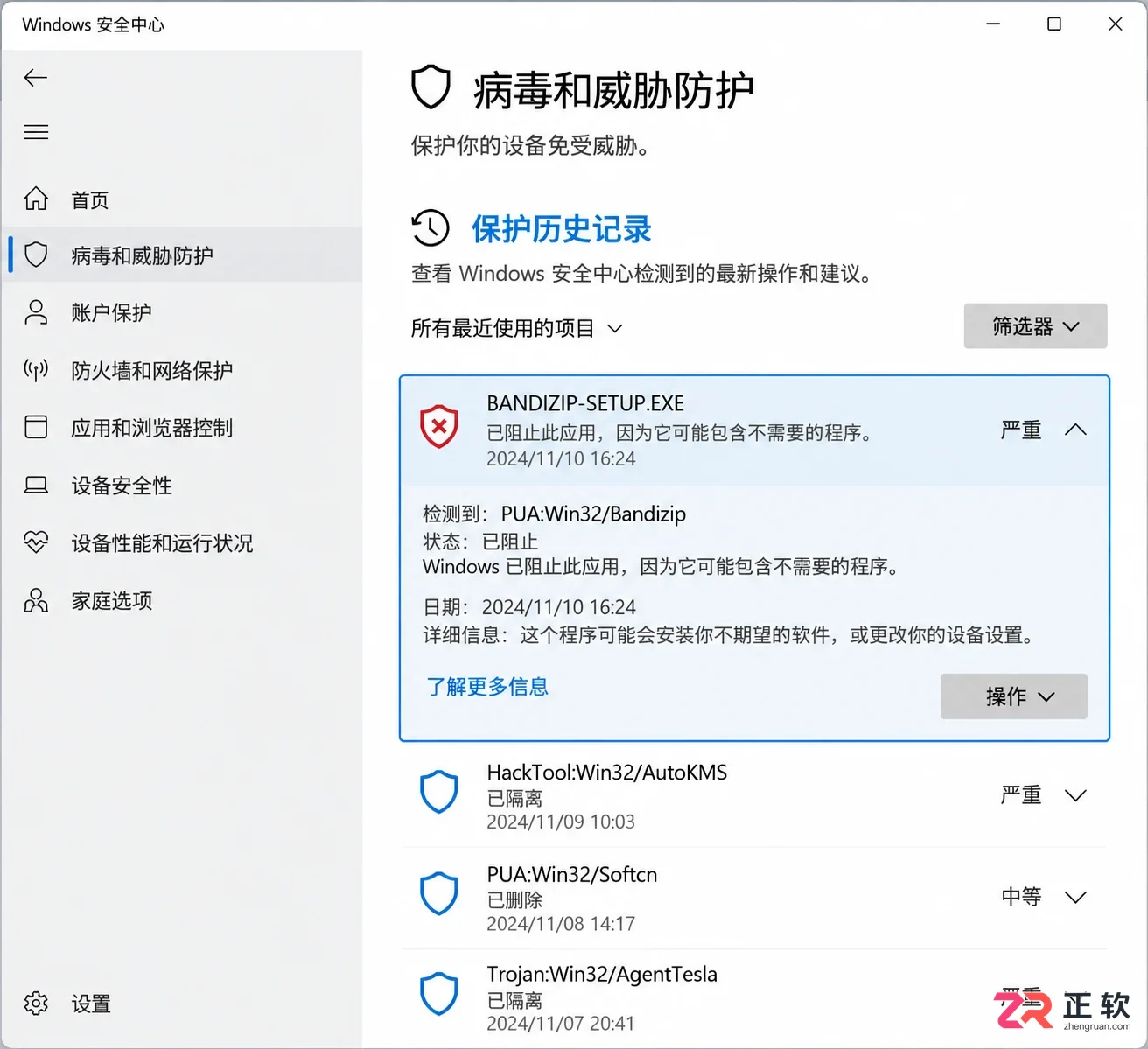This screenshot has height=1049, width=1148.
Task: Click the 保护历史记录 heading link
Action: point(562,229)
